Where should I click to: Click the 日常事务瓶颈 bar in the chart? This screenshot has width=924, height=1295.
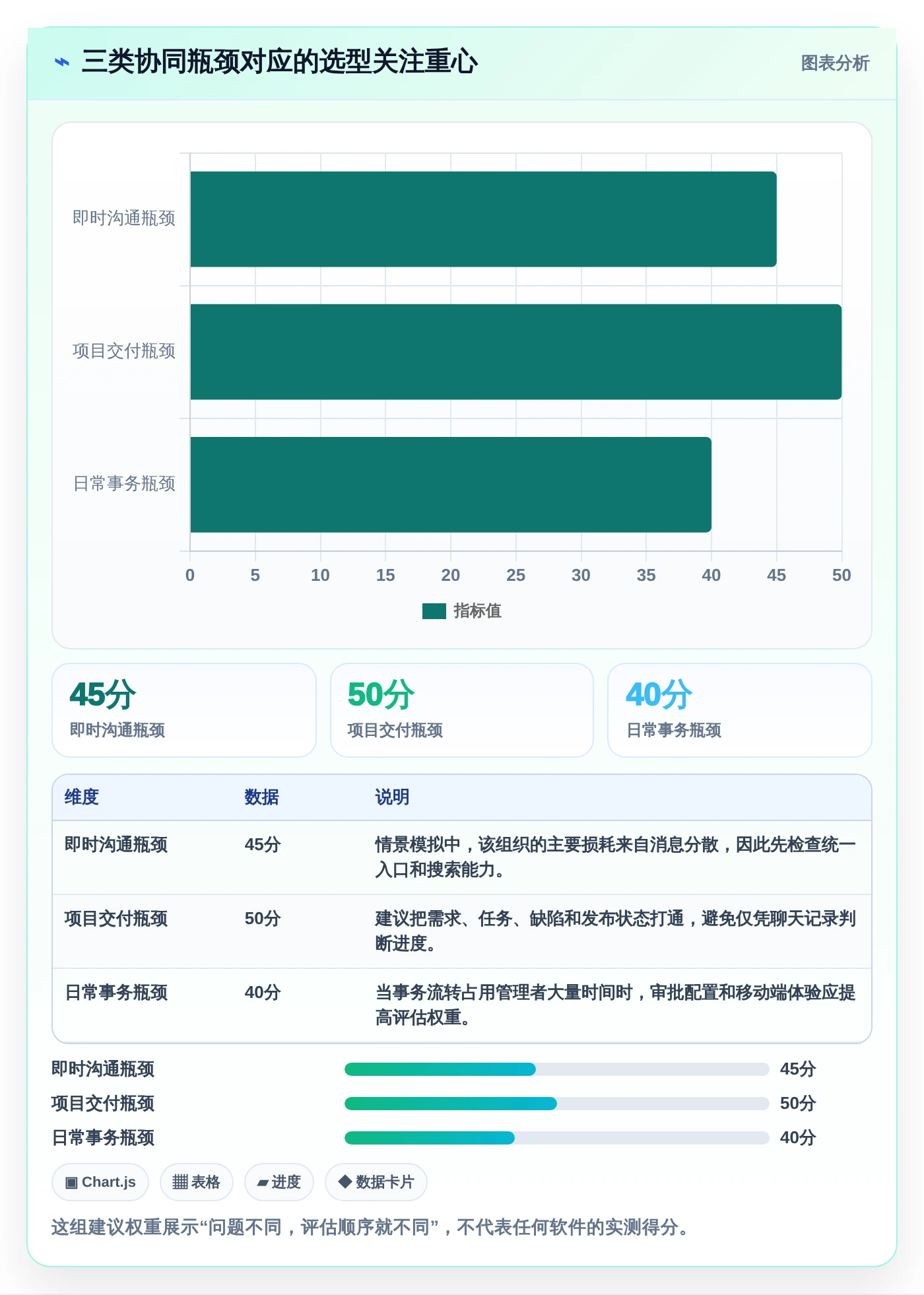click(x=451, y=484)
